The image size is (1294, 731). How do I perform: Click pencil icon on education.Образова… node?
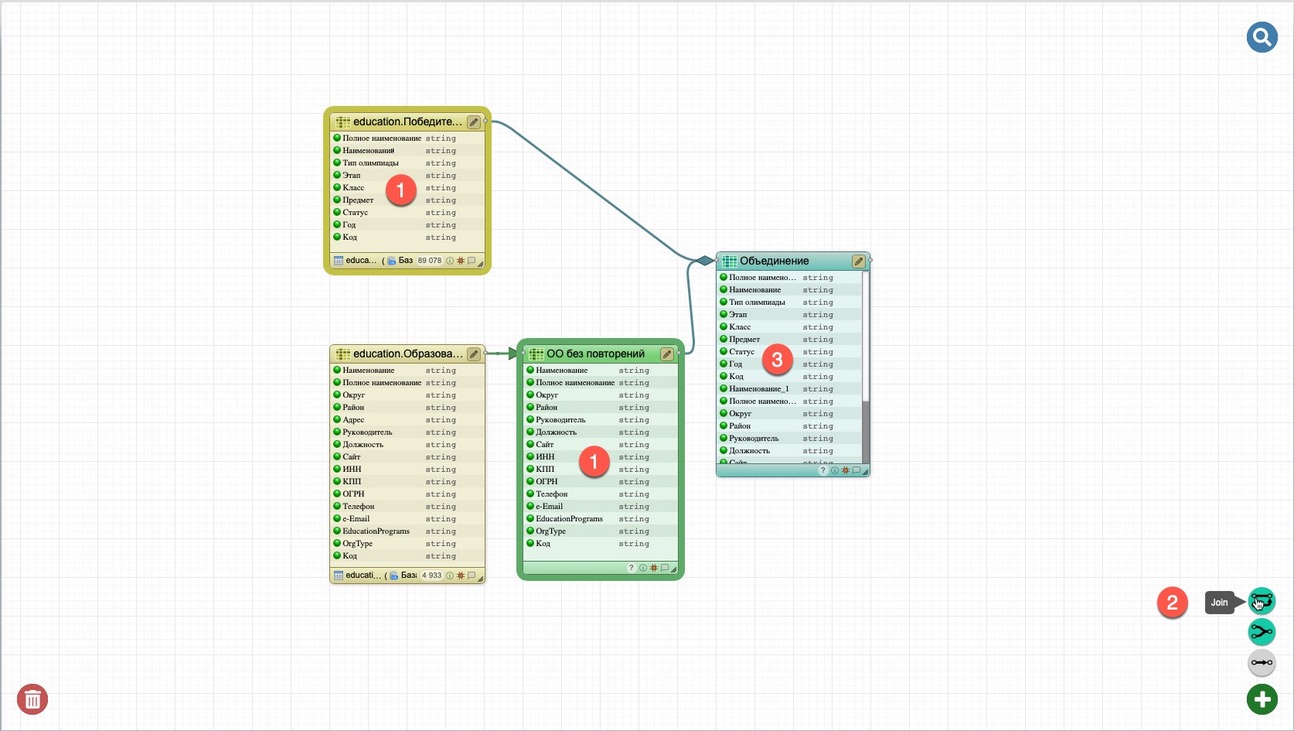point(474,354)
